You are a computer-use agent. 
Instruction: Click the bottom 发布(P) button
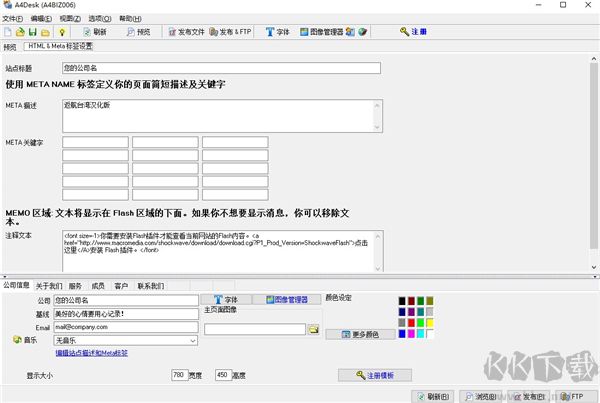click(529, 396)
